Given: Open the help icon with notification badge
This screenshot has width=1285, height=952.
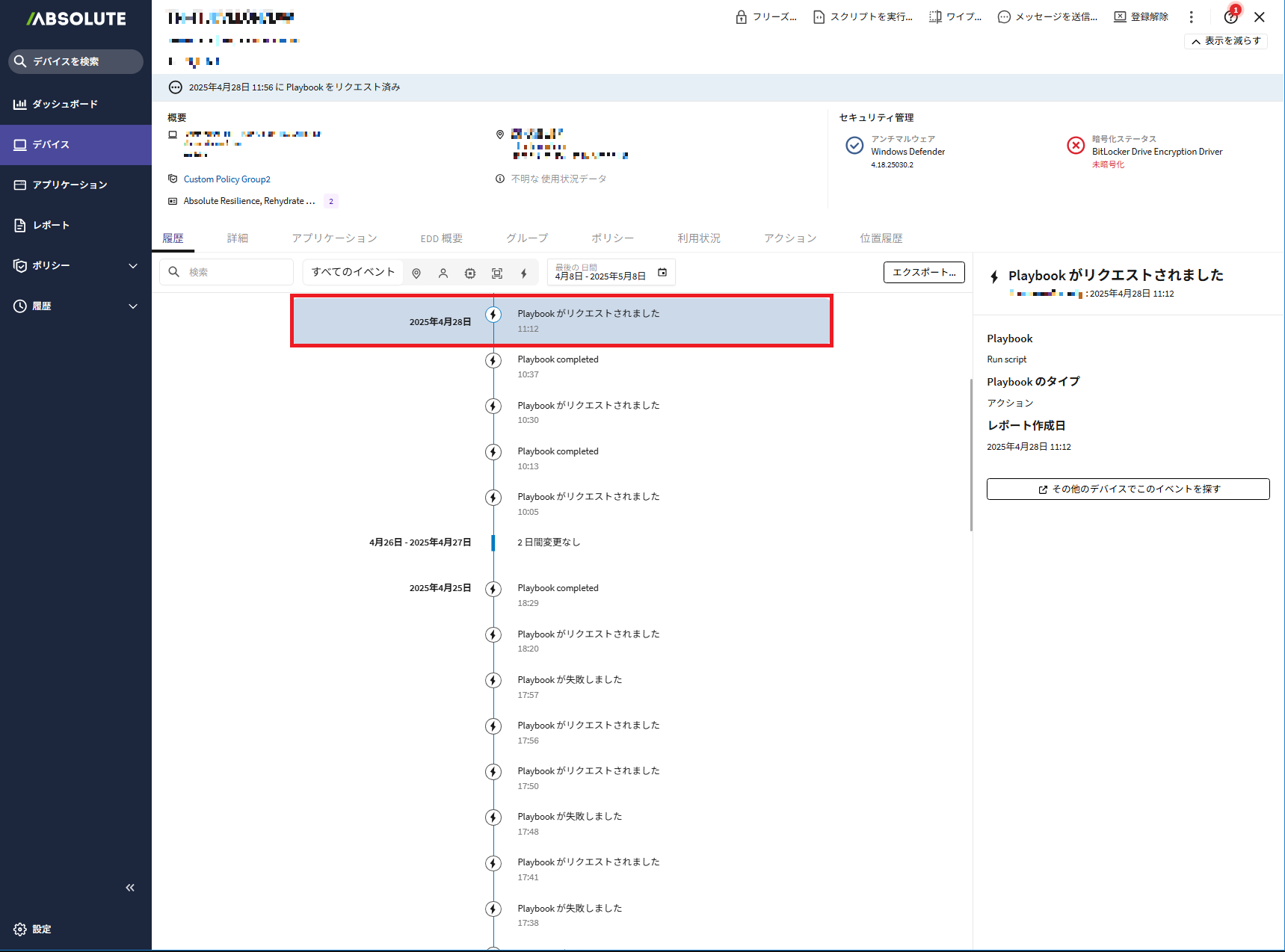Looking at the screenshot, I should click(x=1230, y=17).
